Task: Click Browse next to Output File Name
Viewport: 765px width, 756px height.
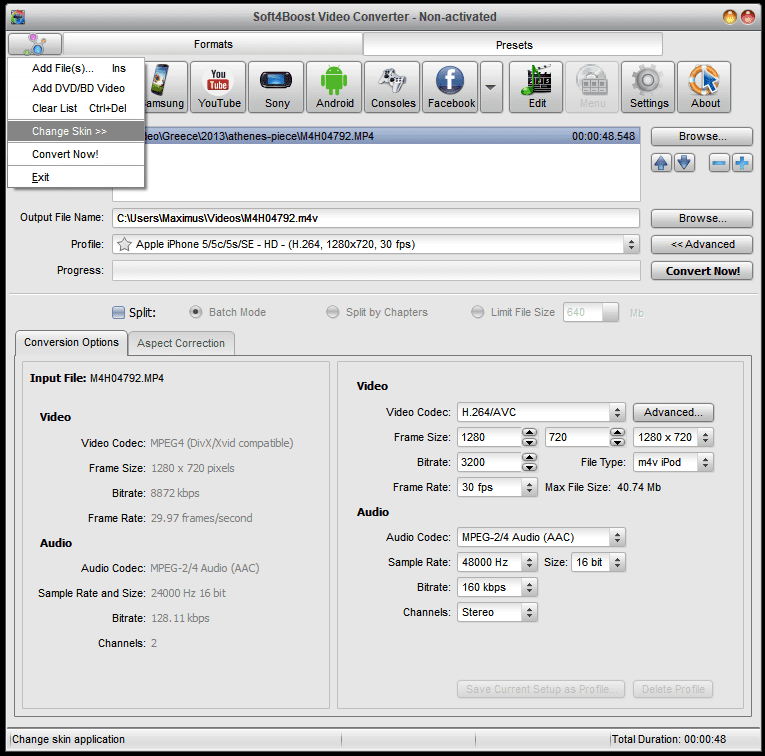Action: pos(702,219)
